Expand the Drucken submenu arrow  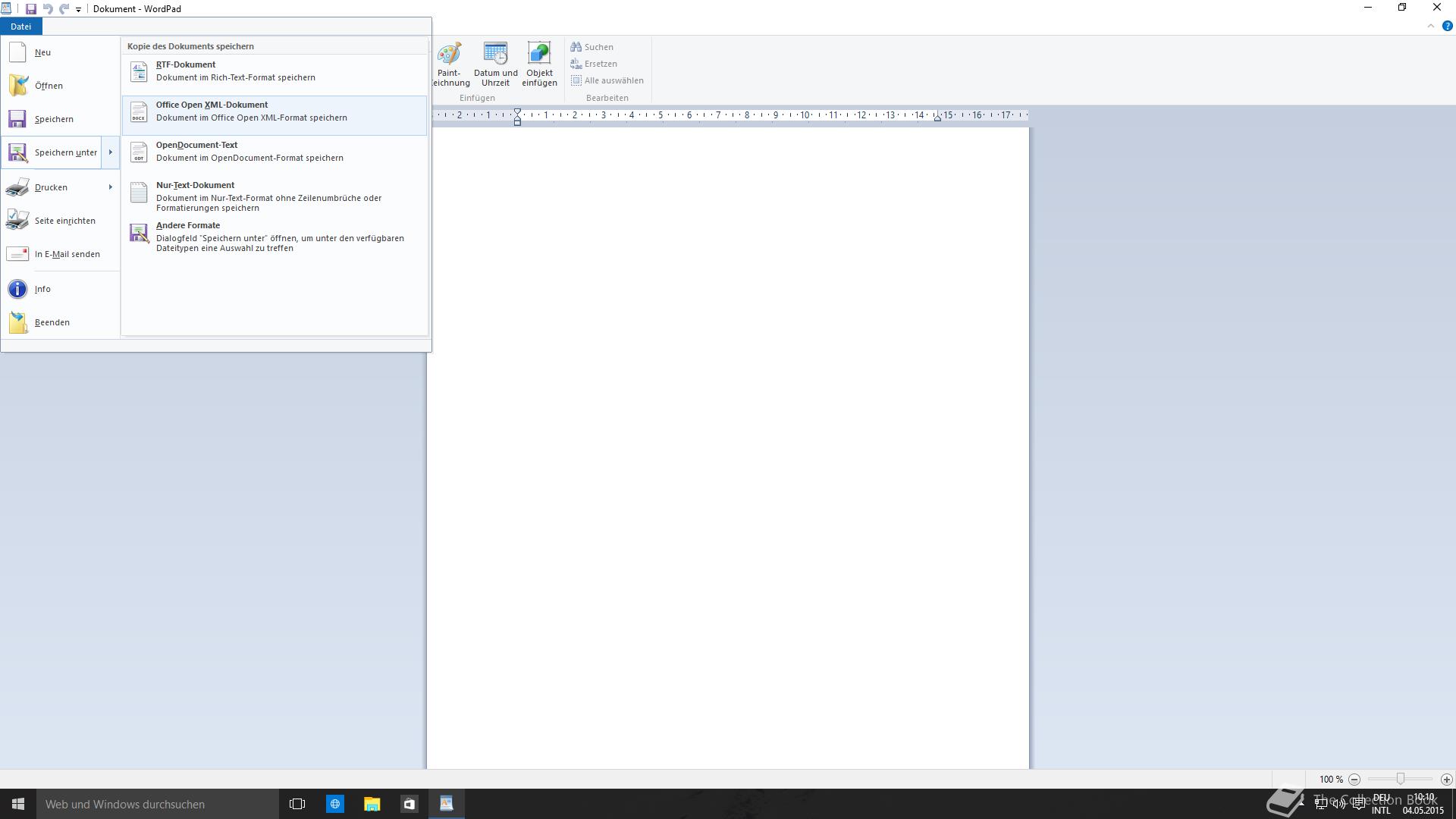click(x=111, y=187)
